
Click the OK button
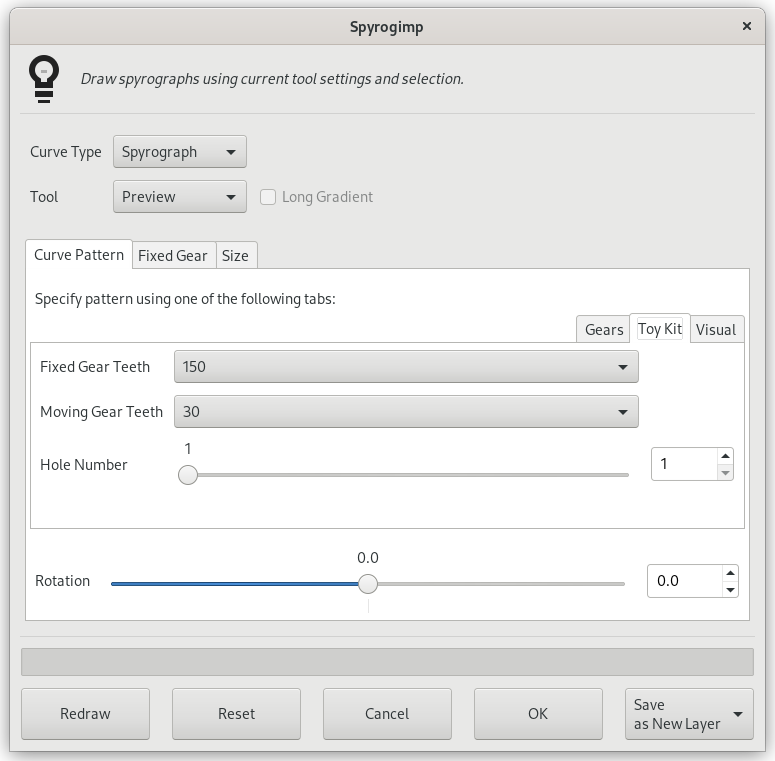538,714
